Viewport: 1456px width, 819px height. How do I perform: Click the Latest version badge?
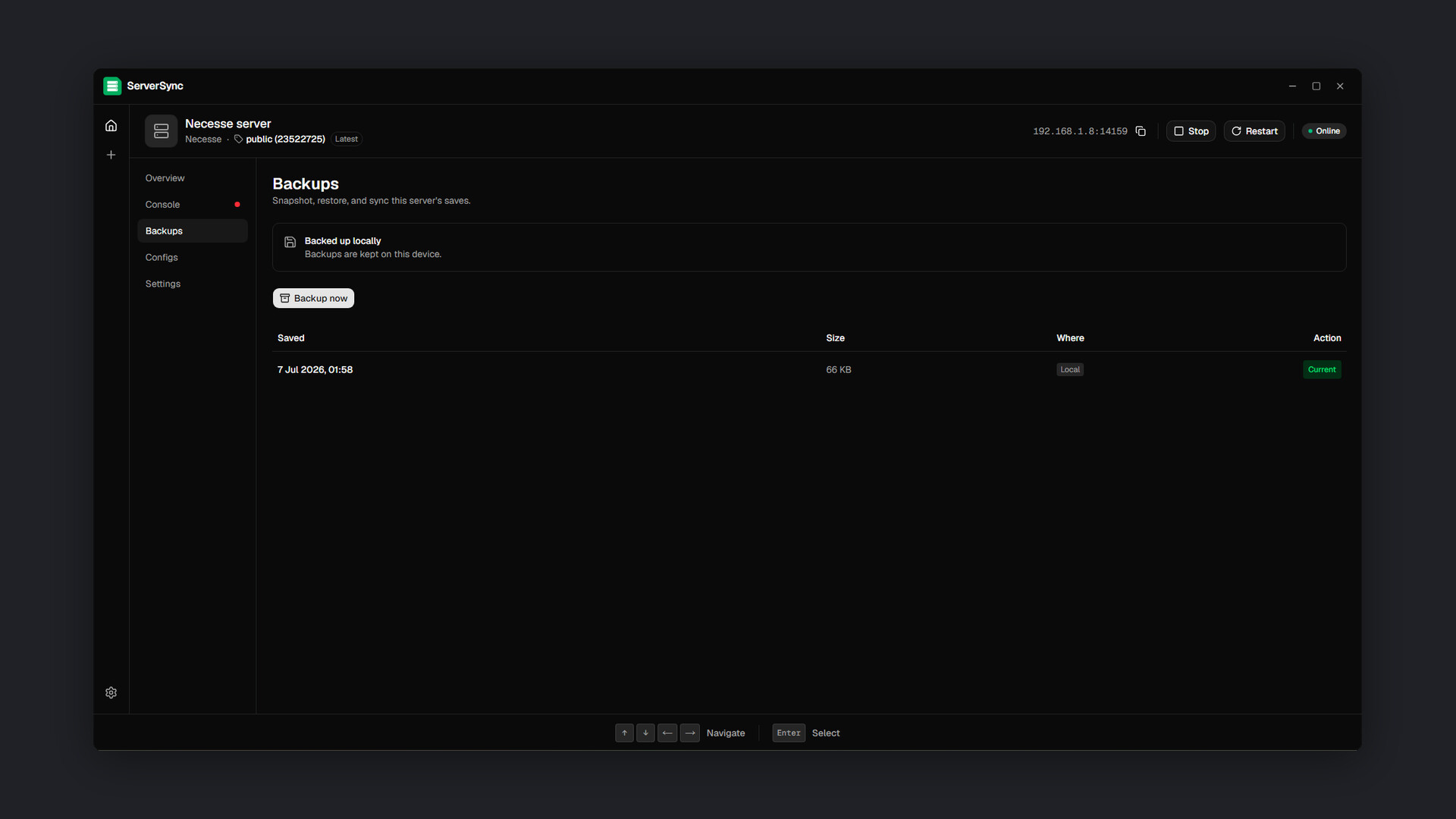[x=347, y=139]
